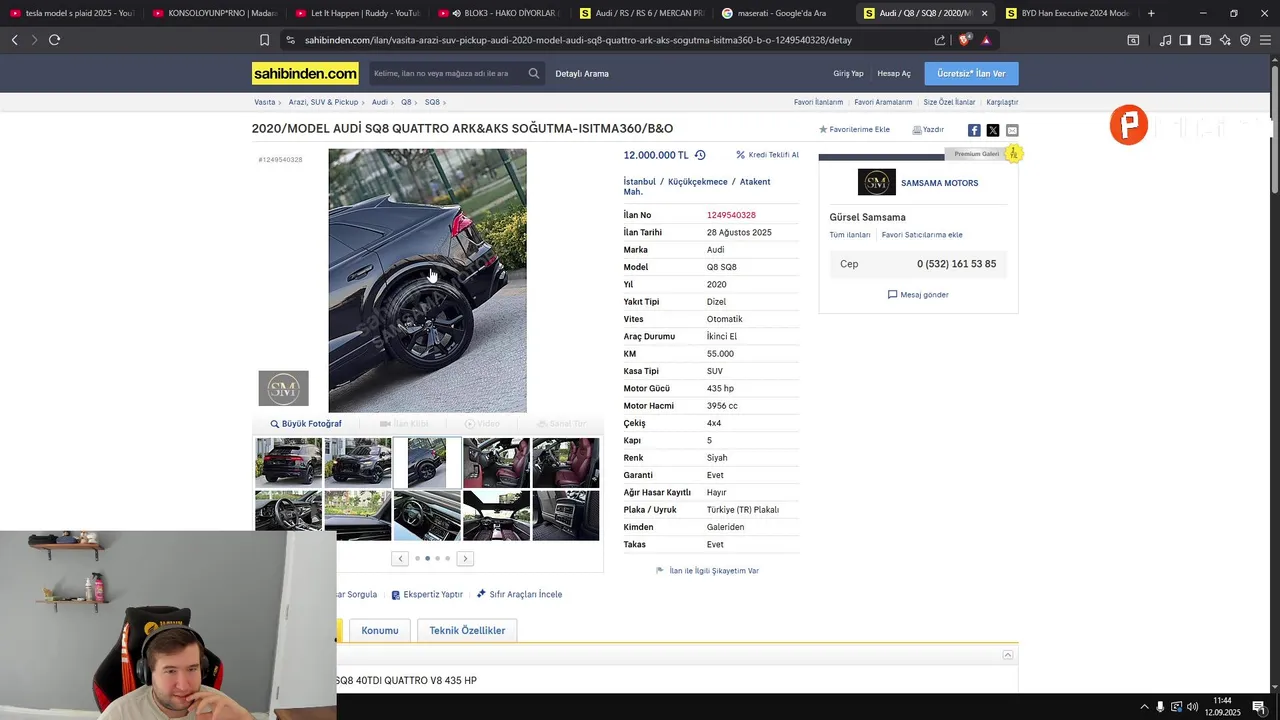Open Brave Shields lion icon
The image size is (1280, 720).
click(964, 40)
